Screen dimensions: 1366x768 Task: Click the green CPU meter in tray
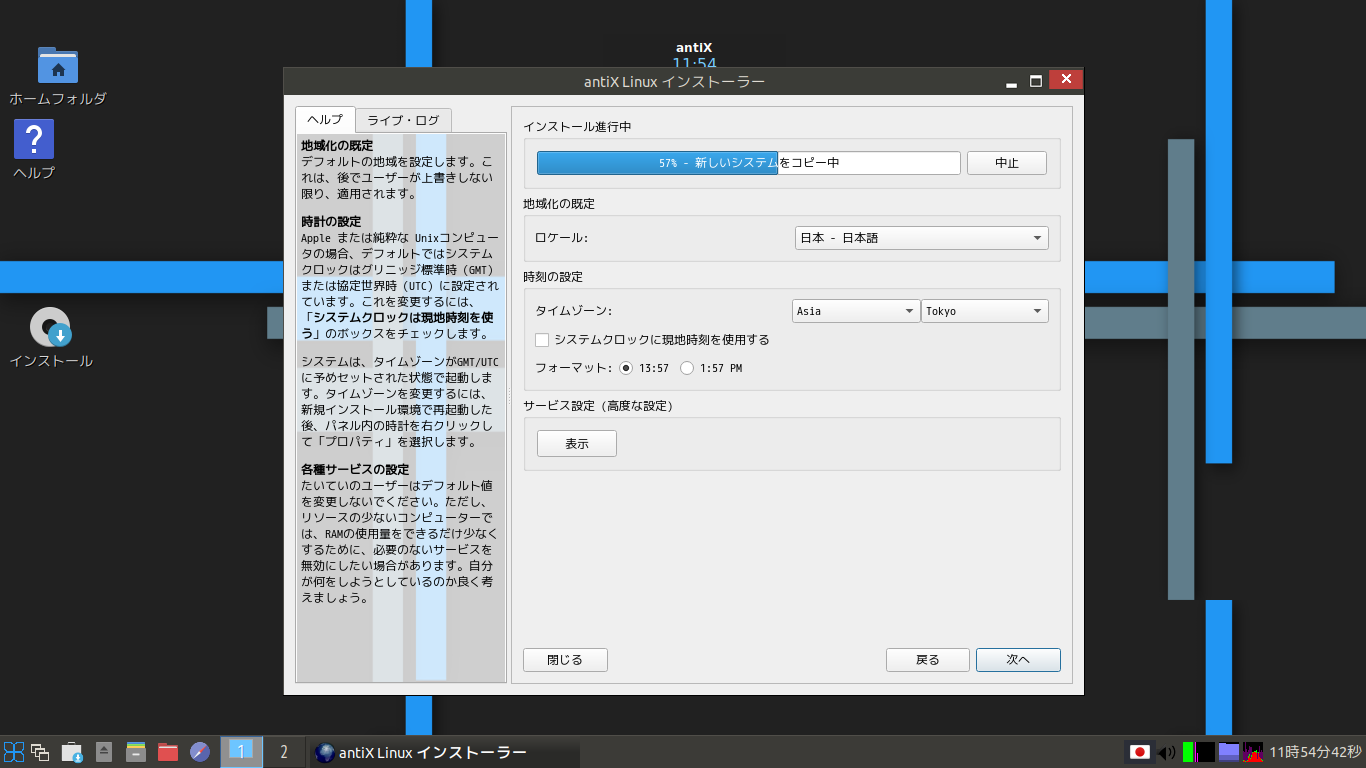pyautogui.click(x=1188, y=752)
